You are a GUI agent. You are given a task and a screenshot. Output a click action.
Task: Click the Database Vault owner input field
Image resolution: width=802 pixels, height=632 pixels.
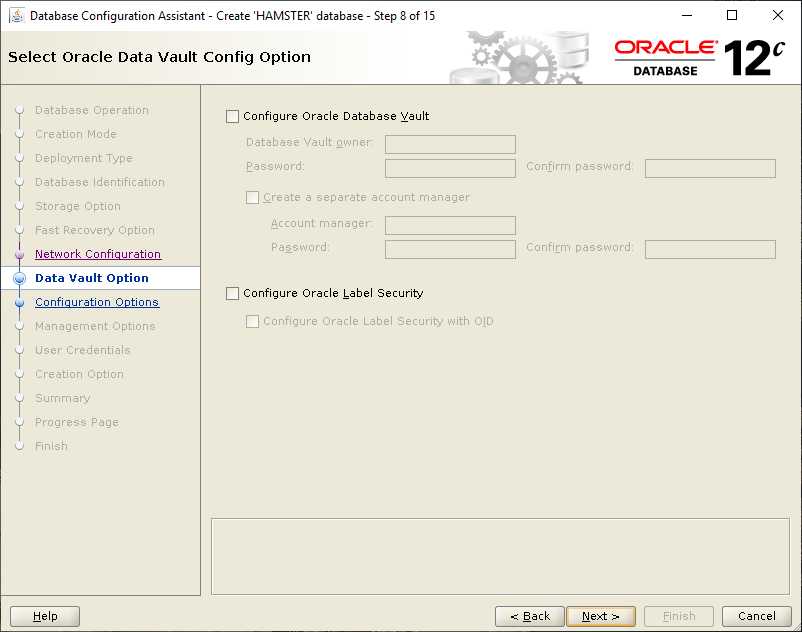(x=450, y=144)
